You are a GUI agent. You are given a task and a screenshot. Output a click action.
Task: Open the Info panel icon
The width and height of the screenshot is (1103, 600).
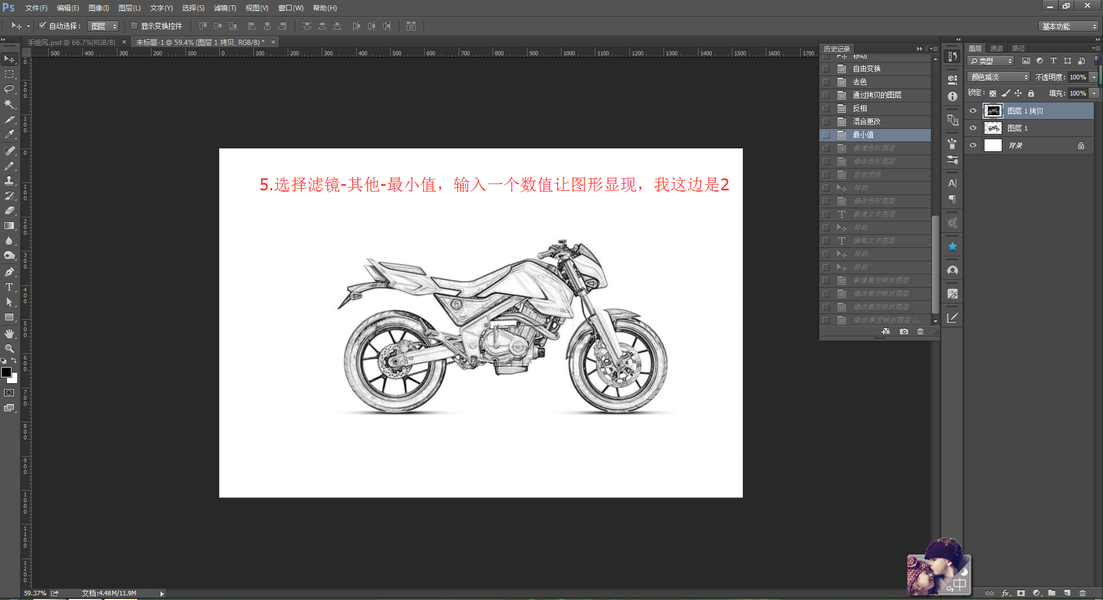click(952, 96)
